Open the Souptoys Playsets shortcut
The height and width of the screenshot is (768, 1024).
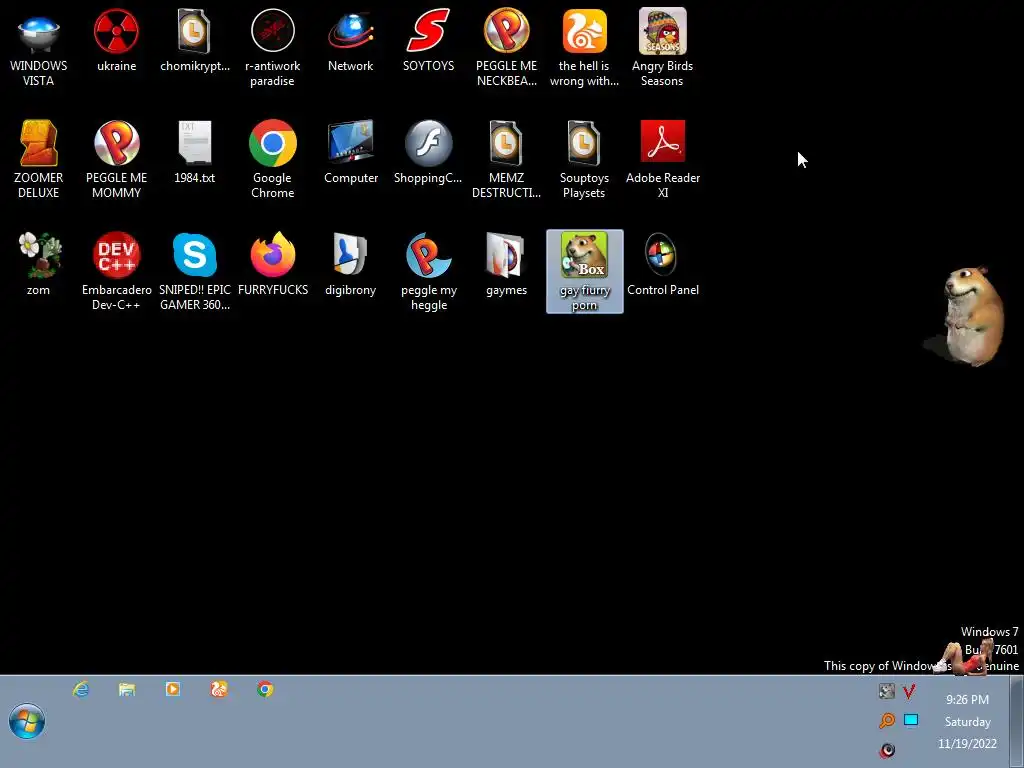point(584,159)
